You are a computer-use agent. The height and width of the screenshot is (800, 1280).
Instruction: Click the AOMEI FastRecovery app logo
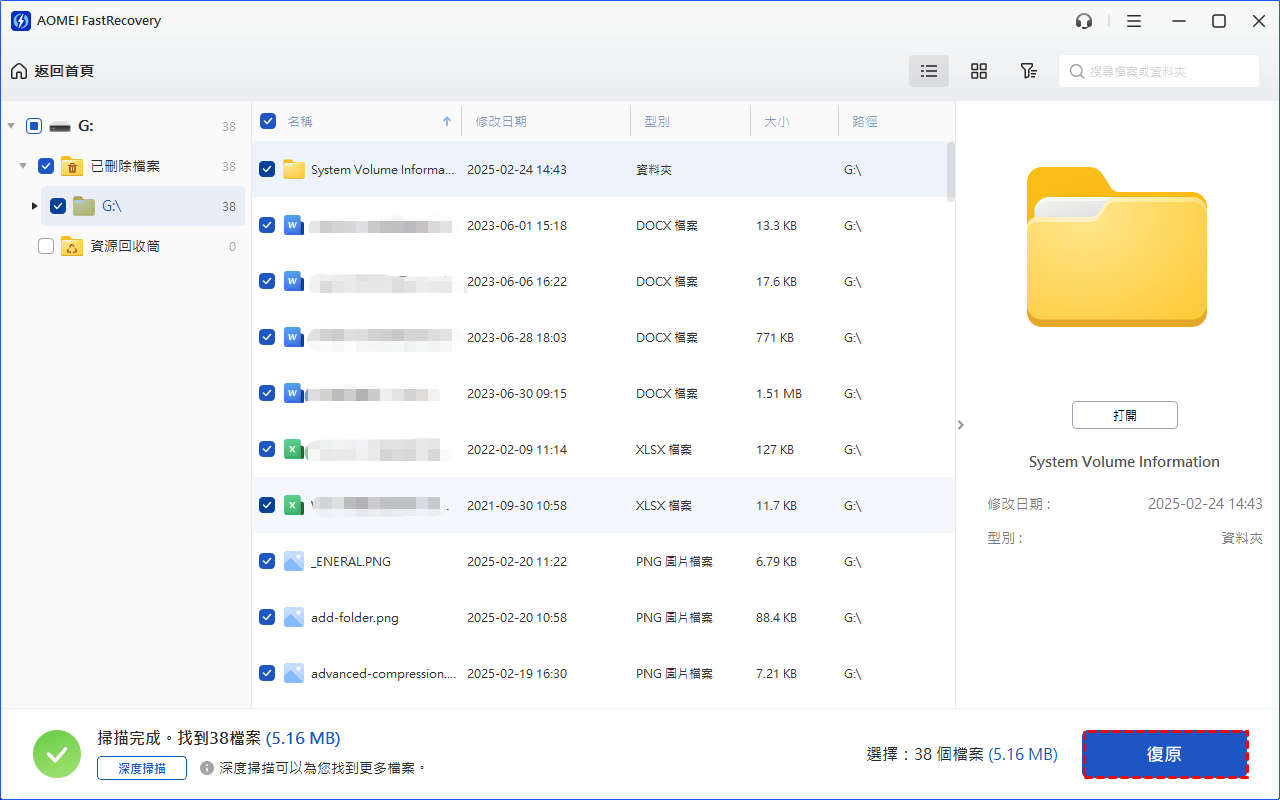21,21
